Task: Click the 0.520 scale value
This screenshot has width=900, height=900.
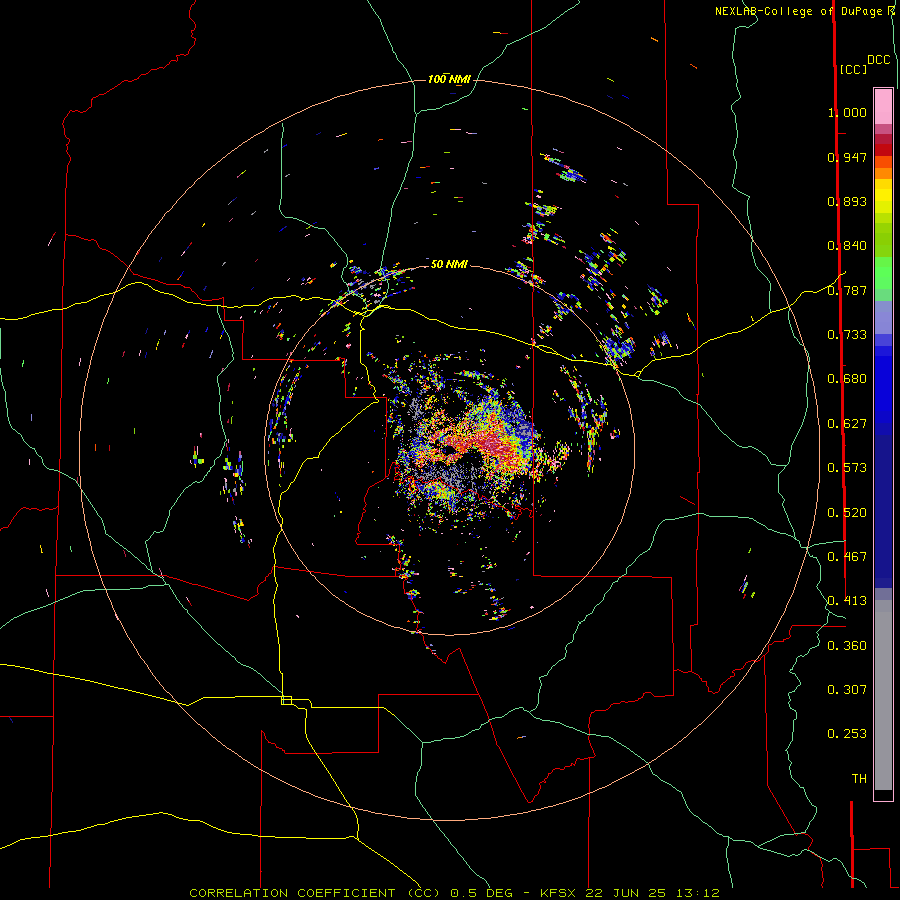Action: pyautogui.click(x=847, y=513)
